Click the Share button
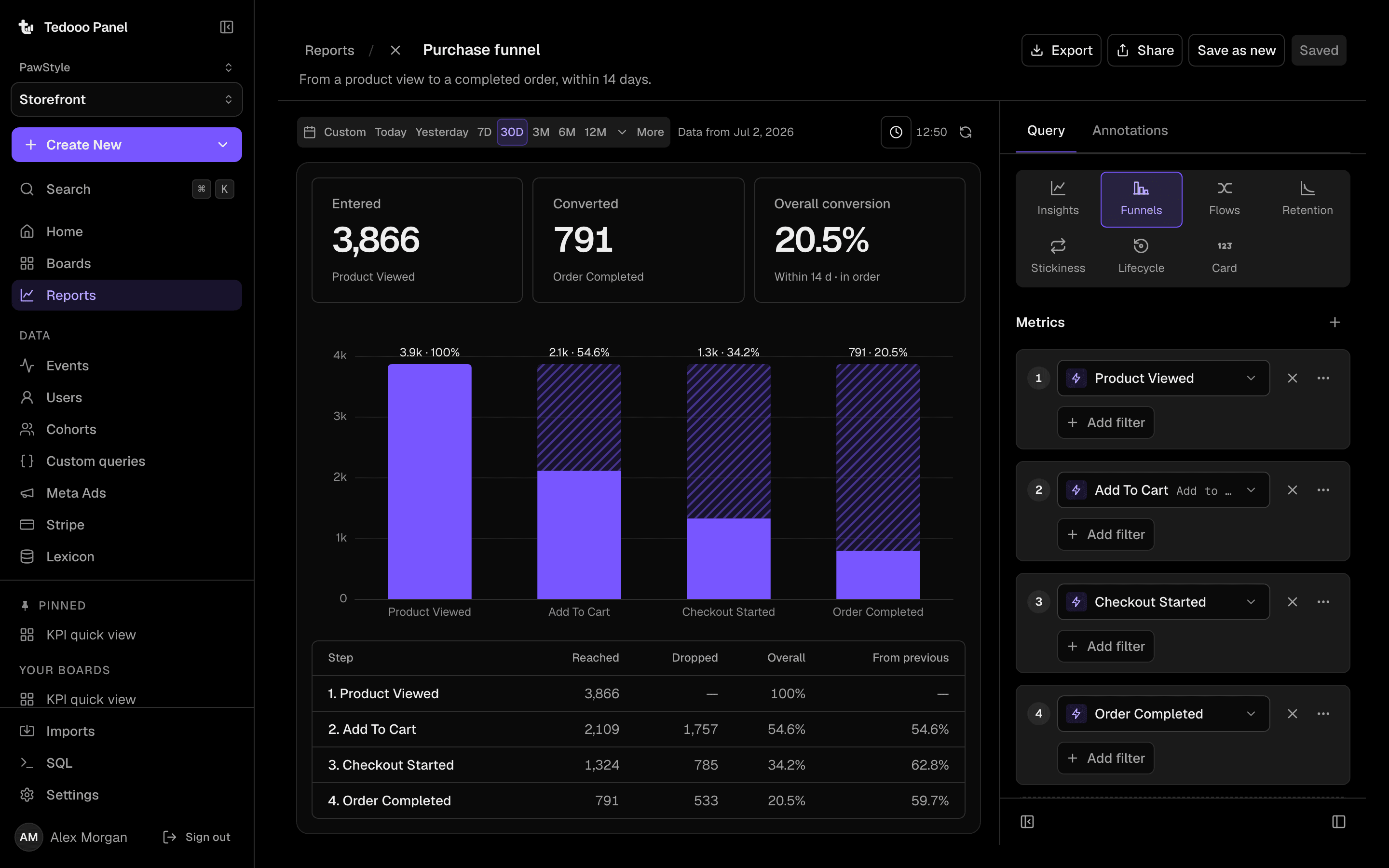Image resolution: width=1389 pixels, height=868 pixels. click(x=1144, y=51)
